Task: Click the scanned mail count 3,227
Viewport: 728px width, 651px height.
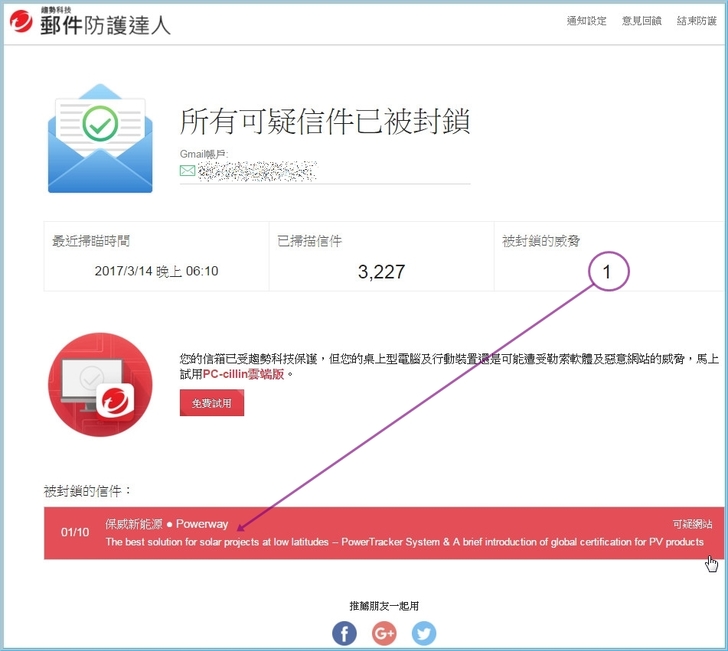Action: pos(381,271)
